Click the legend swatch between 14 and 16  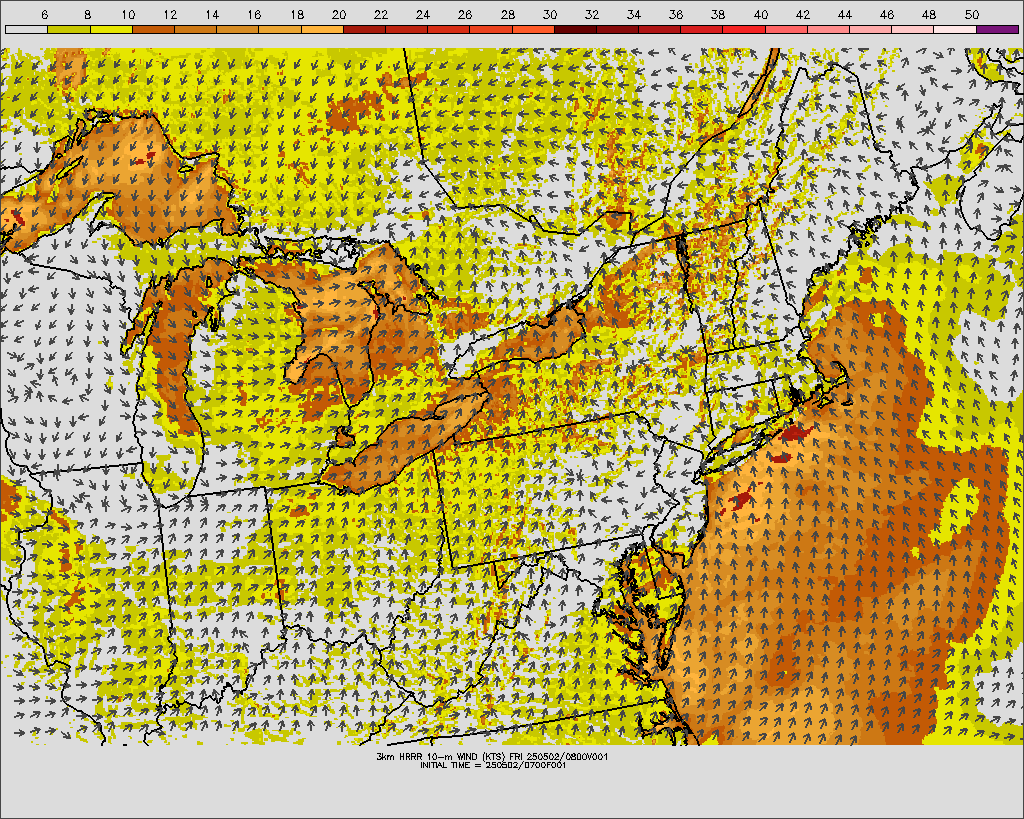[237, 29]
